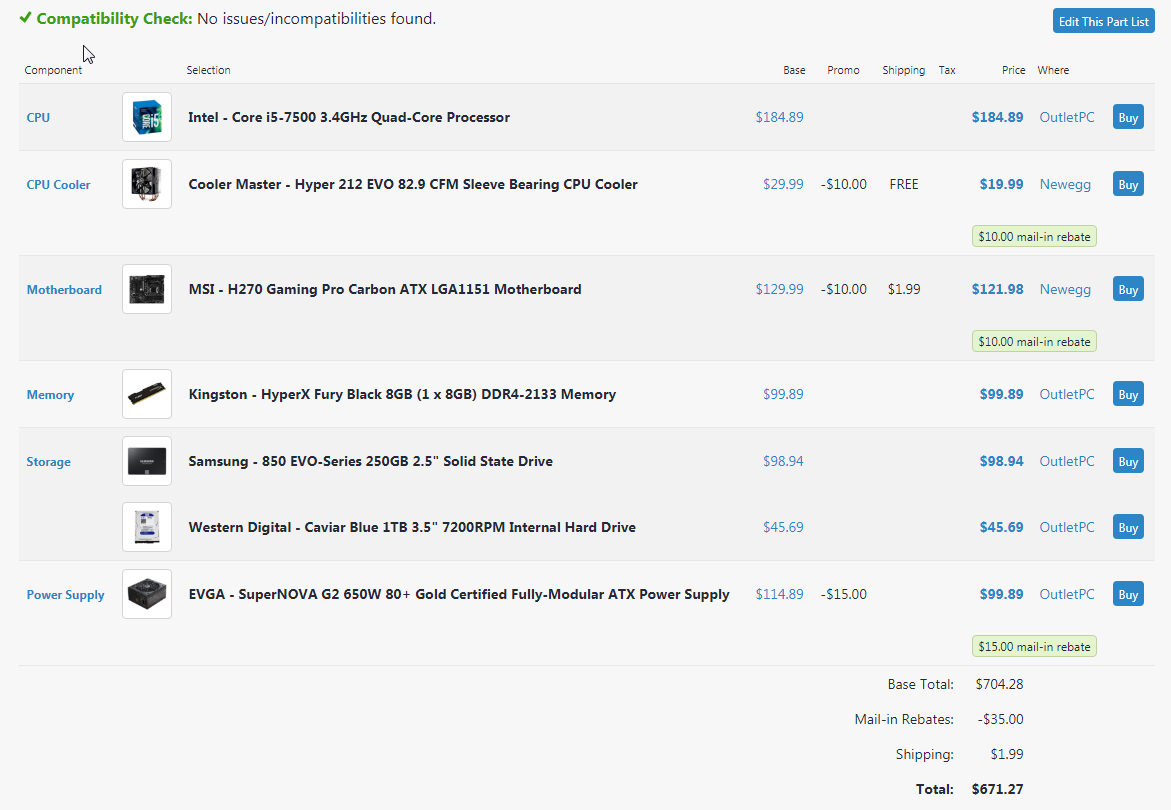The height and width of the screenshot is (810, 1171).
Task: Click the $671.27 total amount
Action: tap(998, 789)
